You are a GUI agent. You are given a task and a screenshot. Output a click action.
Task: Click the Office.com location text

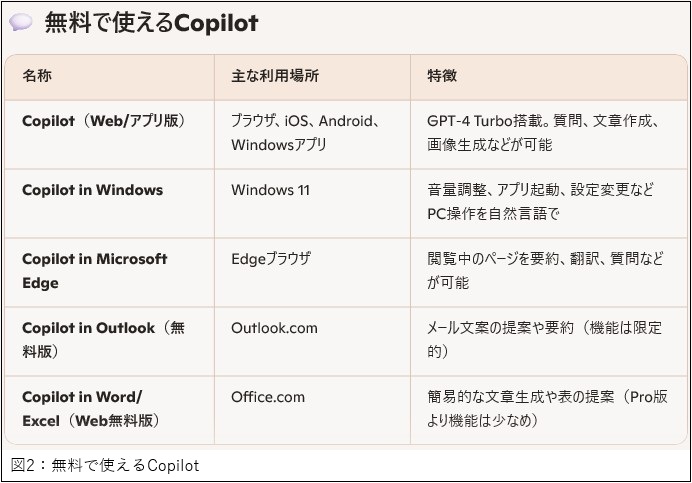coord(268,397)
